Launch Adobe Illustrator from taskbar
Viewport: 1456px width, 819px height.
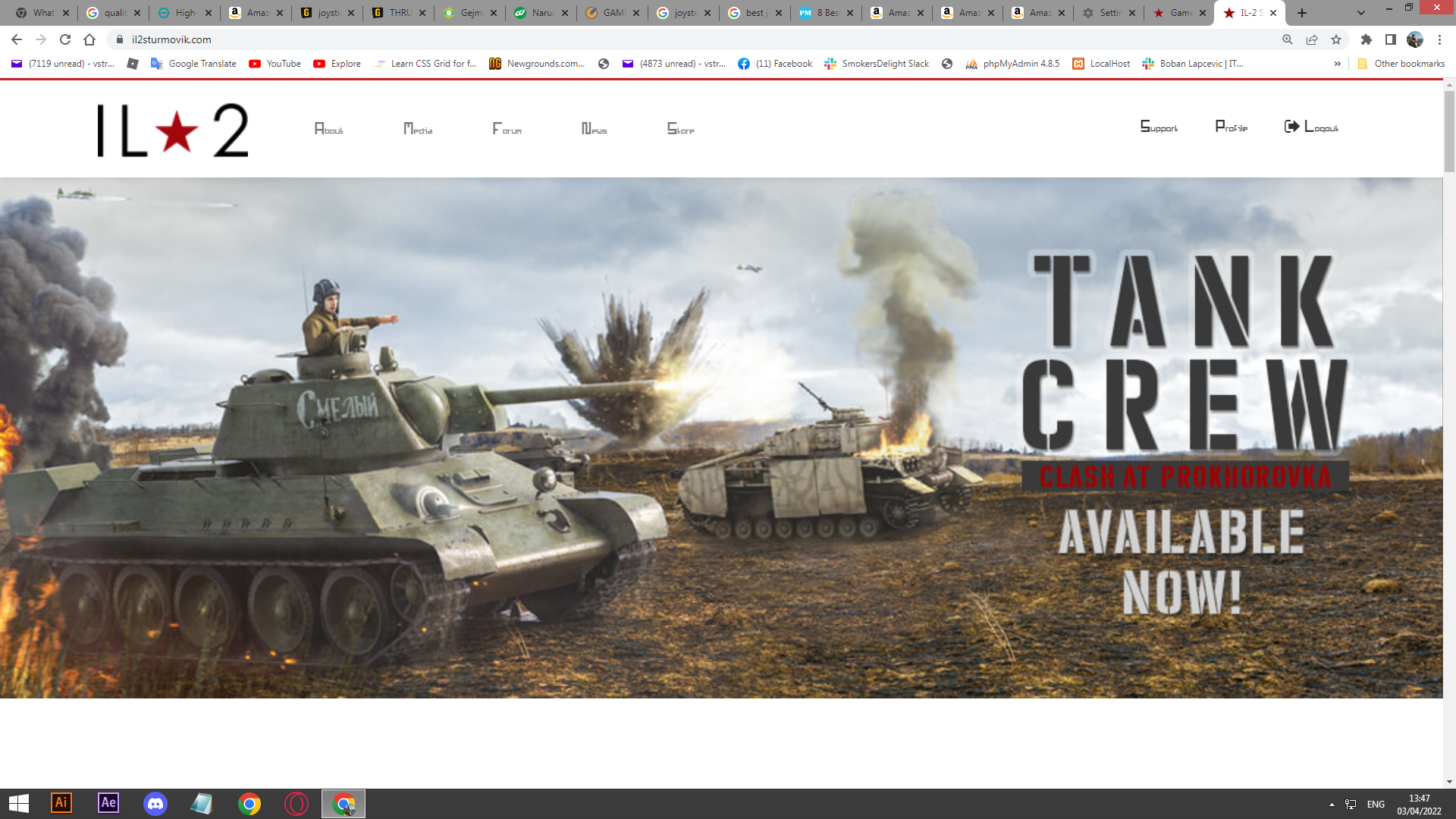click(61, 803)
